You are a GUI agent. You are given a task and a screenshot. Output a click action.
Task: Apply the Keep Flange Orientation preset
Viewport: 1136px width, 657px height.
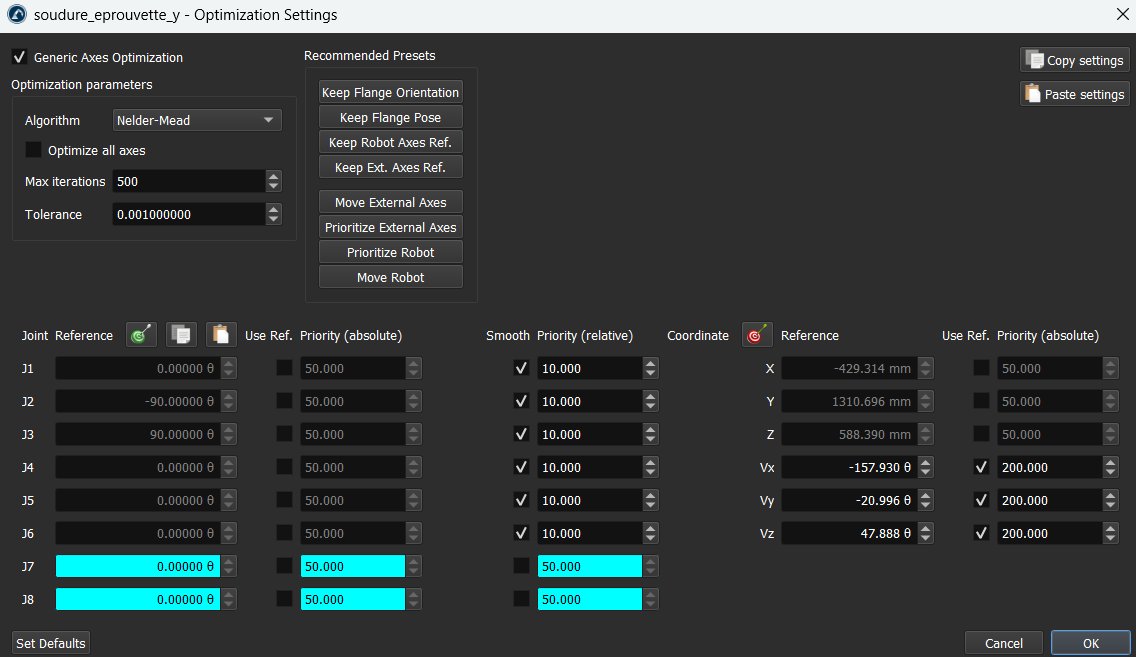click(390, 92)
